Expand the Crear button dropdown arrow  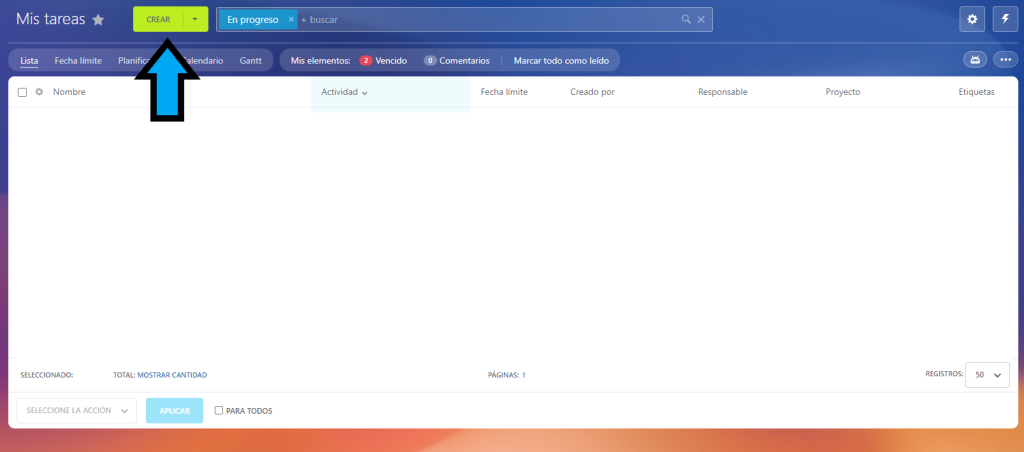click(x=196, y=19)
